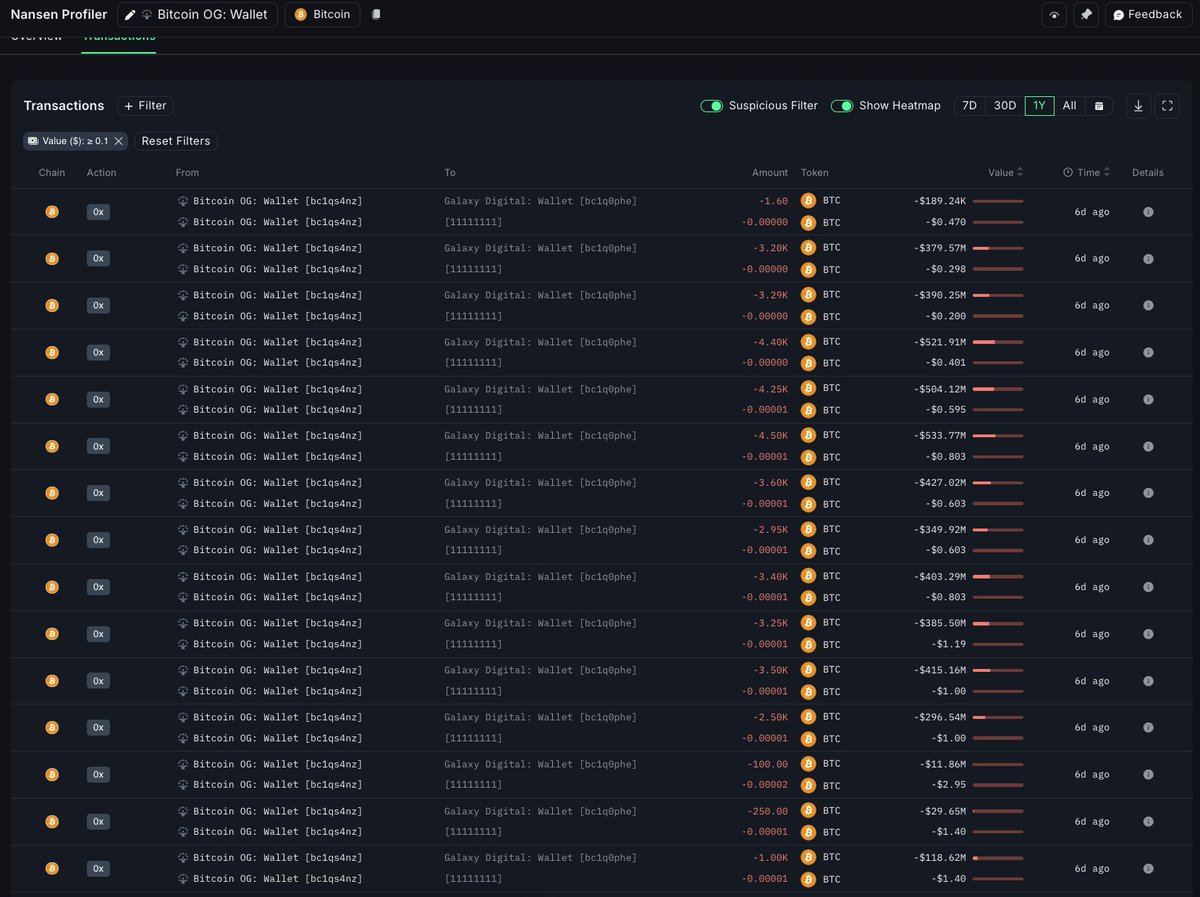
Task: Copy the wallet address using the clipboard icon
Action: coord(376,15)
